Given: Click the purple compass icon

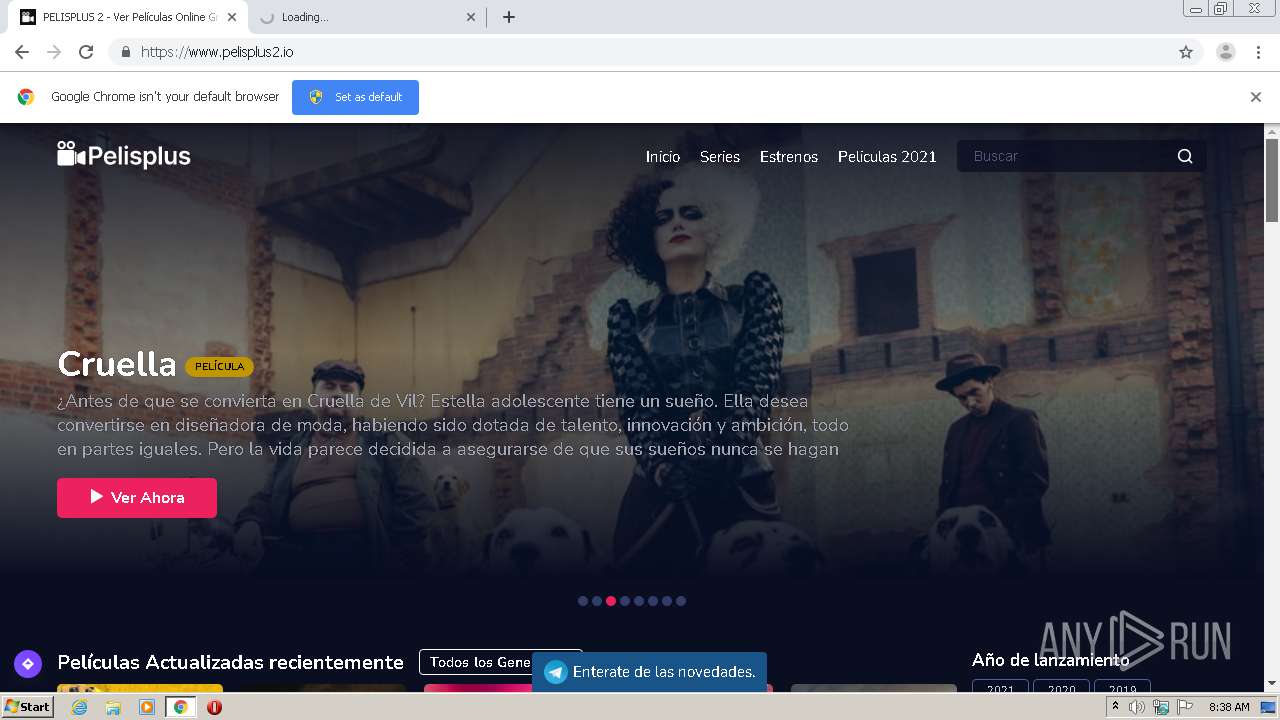Looking at the screenshot, I should click(x=27, y=663).
